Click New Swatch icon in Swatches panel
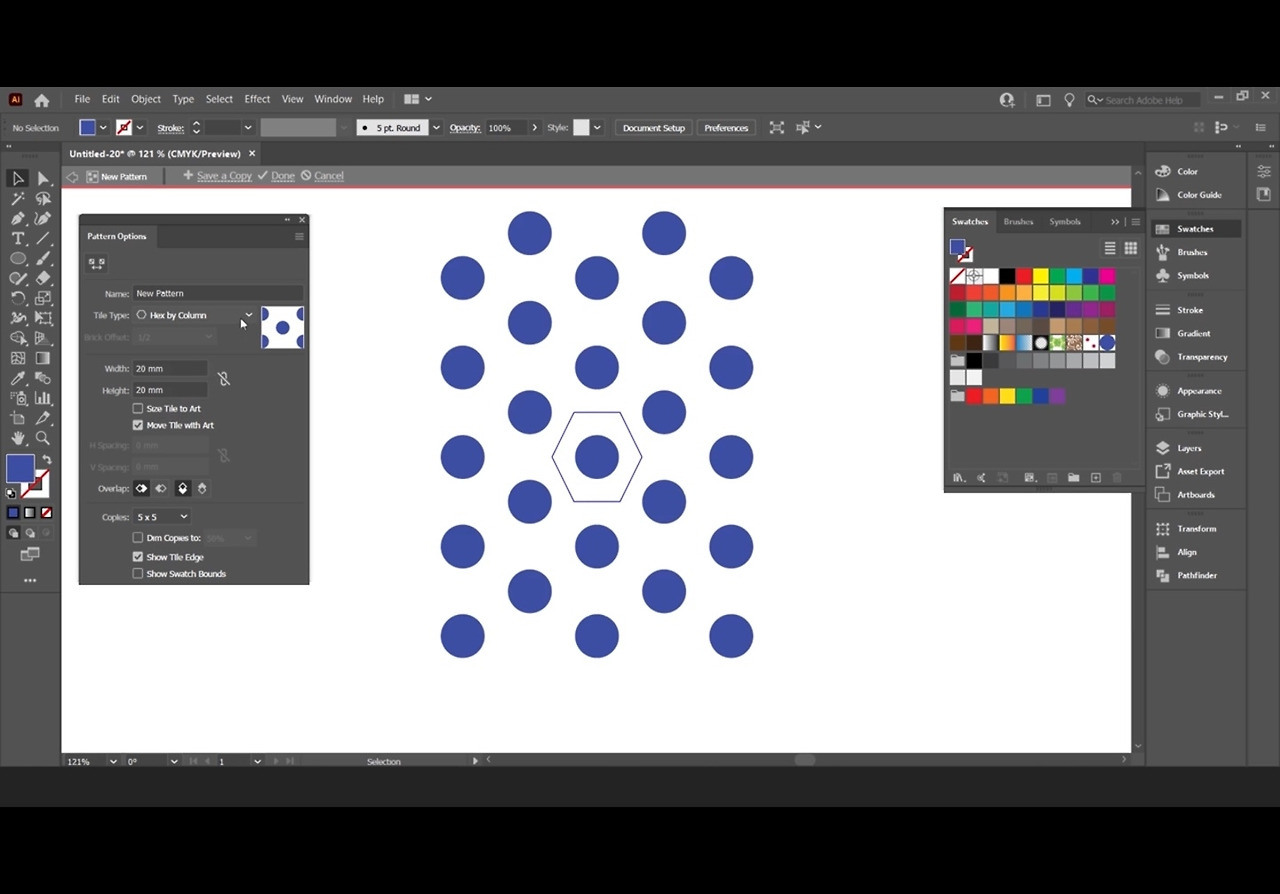The width and height of the screenshot is (1280, 894). (1096, 478)
